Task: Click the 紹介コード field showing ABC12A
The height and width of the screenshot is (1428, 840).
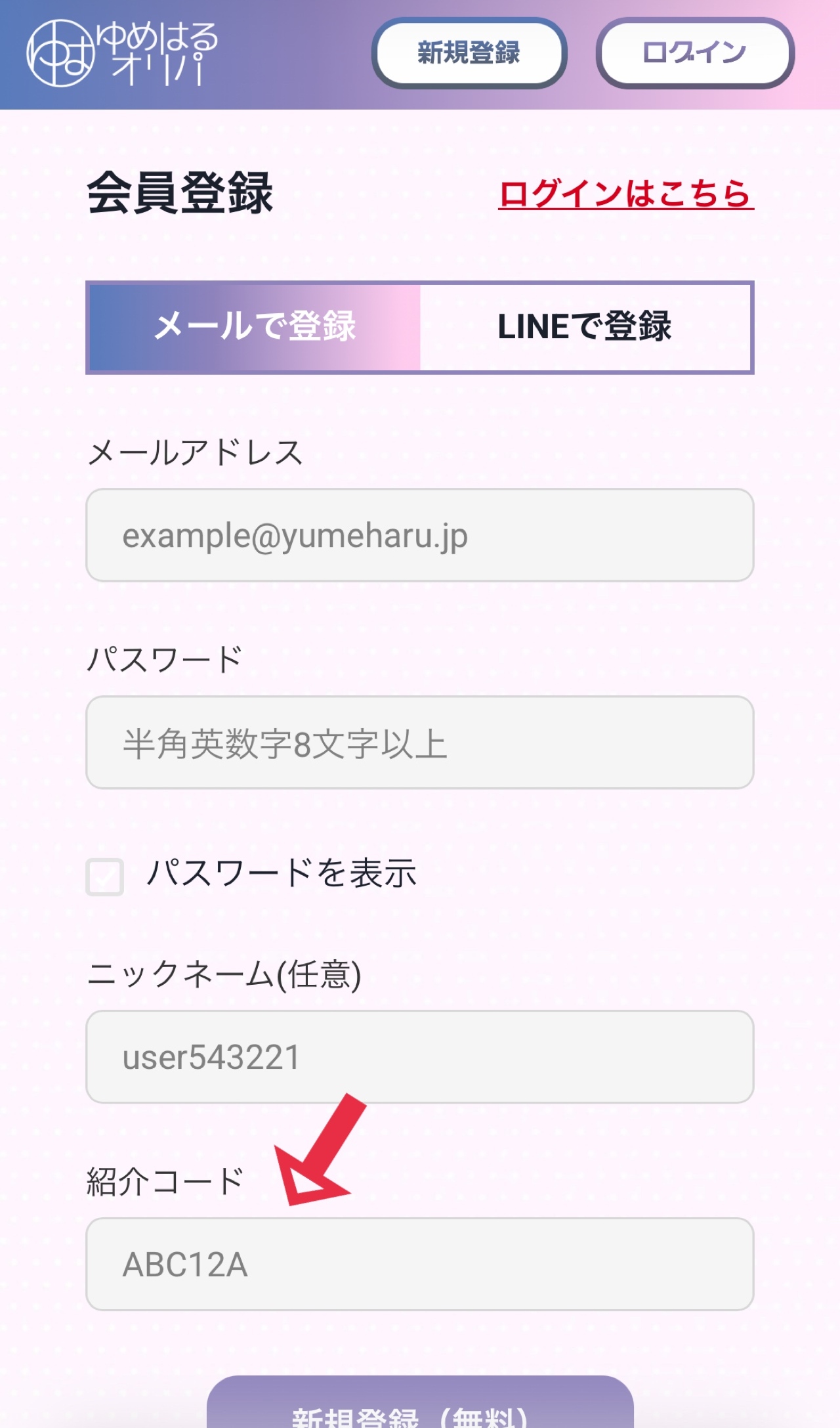Action: click(x=419, y=1265)
